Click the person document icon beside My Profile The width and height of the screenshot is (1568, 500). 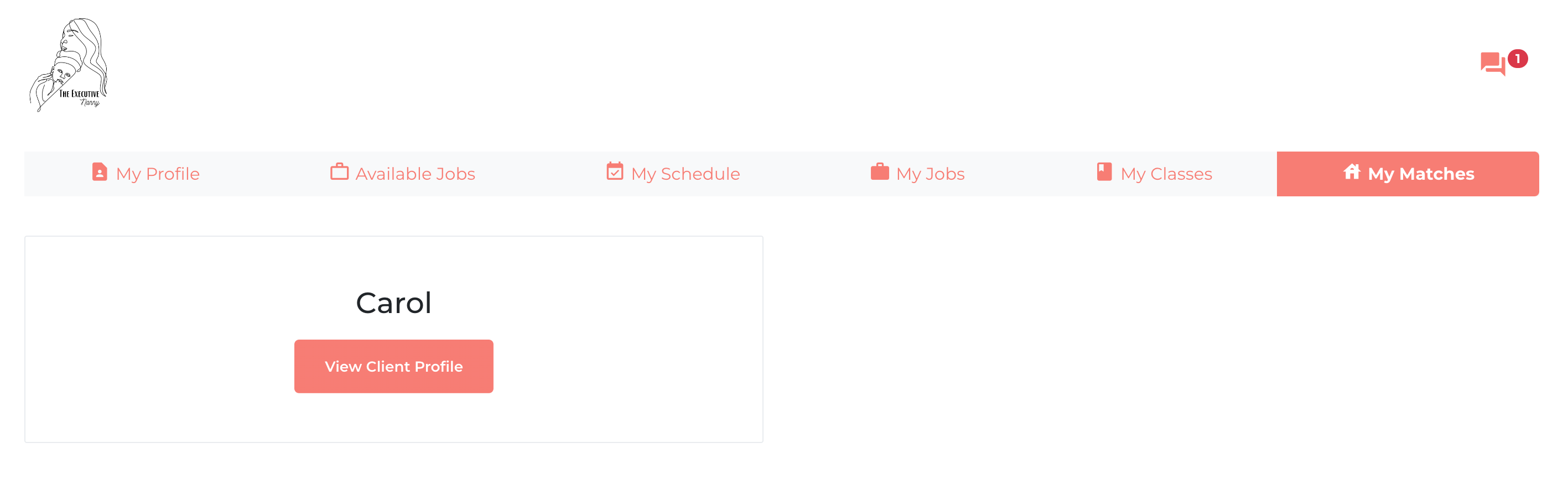click(x=99, y=172)
